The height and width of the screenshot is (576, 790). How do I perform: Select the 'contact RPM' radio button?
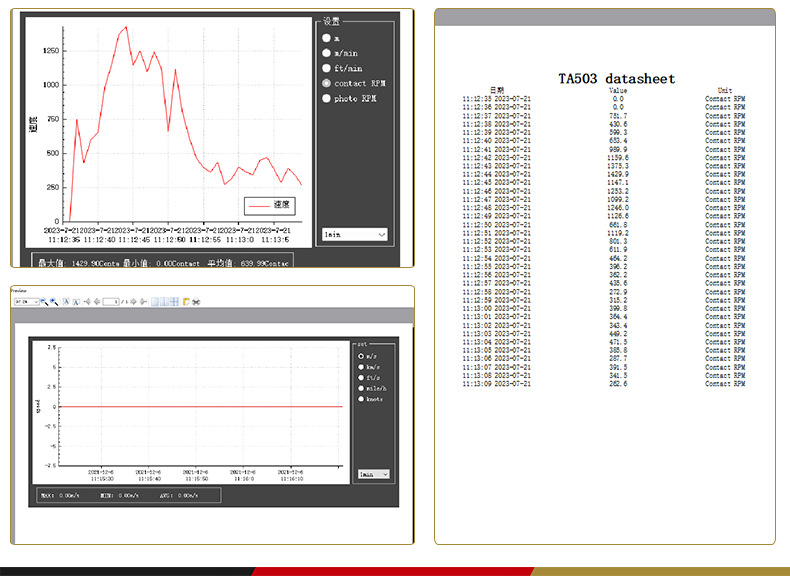click(326, 83)
